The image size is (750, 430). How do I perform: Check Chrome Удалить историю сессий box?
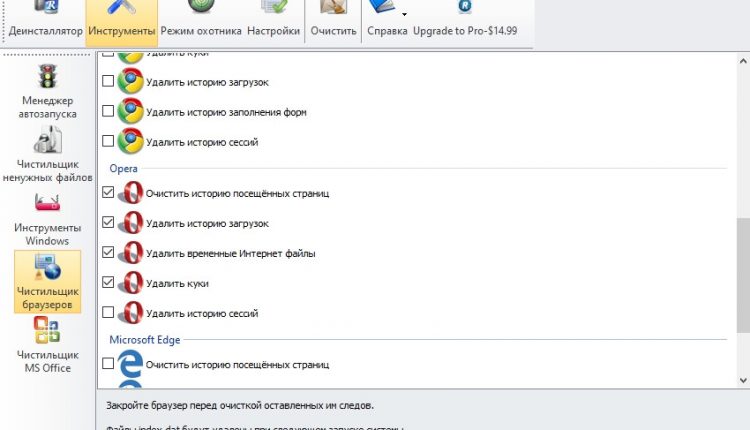(108, 141)
